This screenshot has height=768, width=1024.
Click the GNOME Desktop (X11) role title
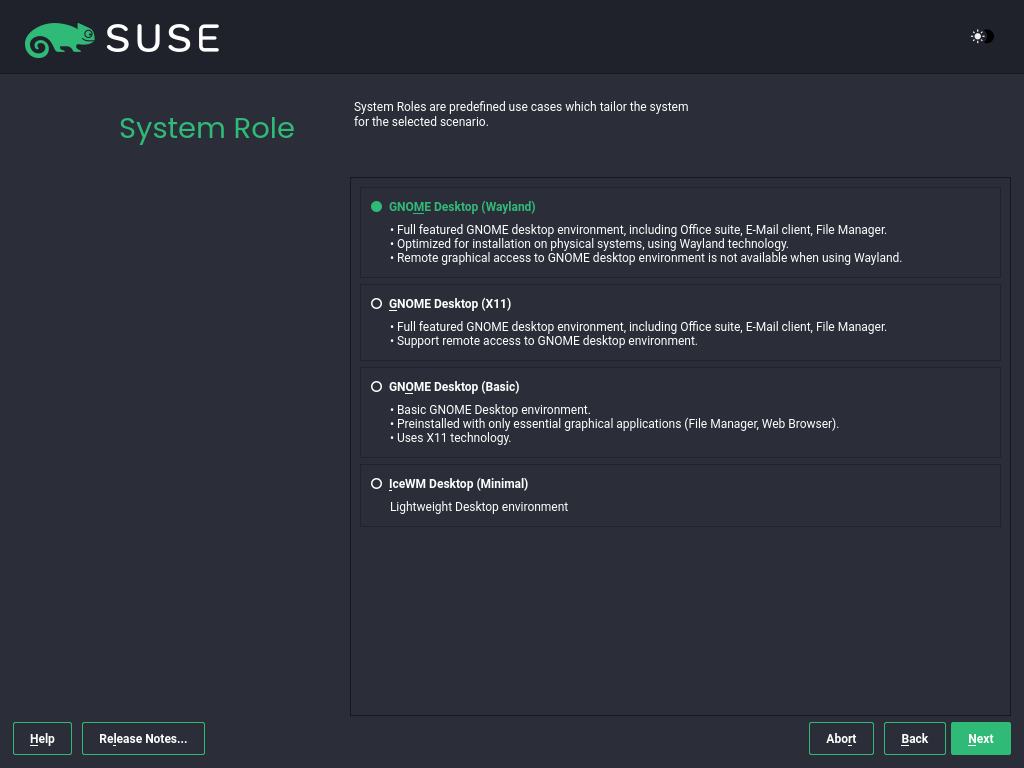450,303
